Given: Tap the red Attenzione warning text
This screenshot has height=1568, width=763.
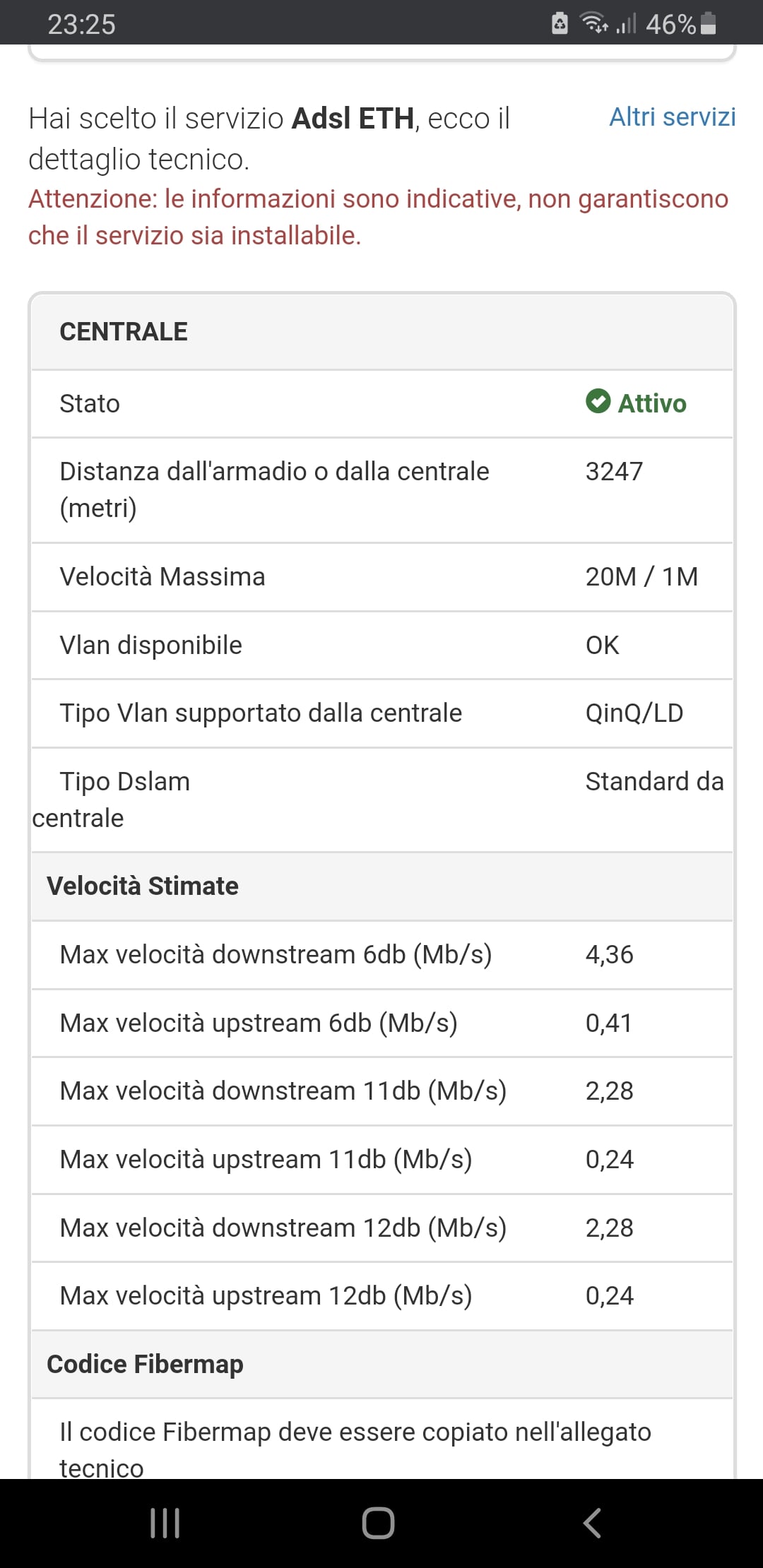Looking at the screenshot, I should (378, 217).
